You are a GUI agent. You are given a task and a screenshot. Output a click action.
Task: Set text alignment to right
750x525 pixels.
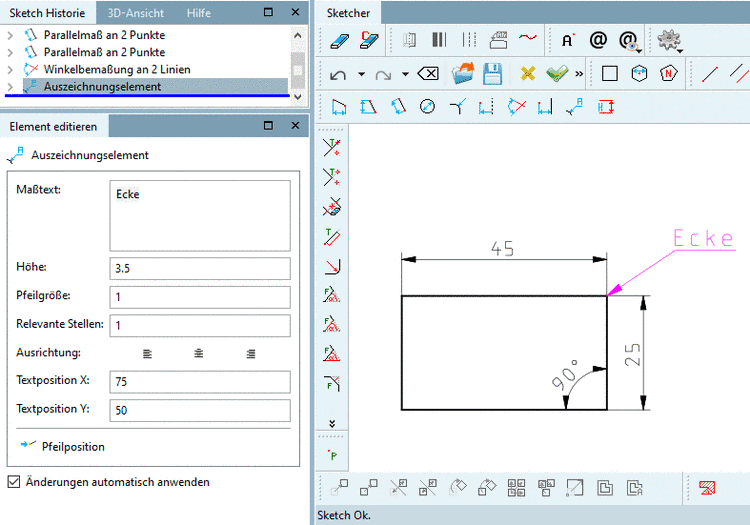click(250, 354)
